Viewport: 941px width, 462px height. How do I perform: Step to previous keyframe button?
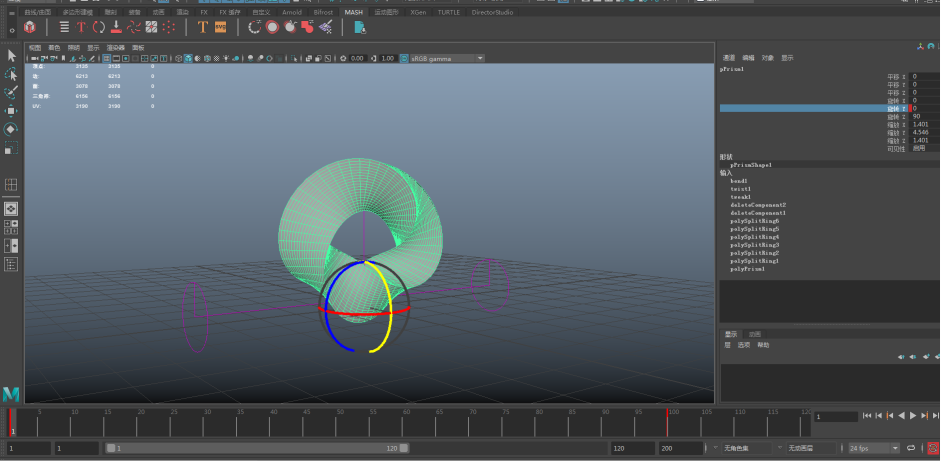[890, 416]
